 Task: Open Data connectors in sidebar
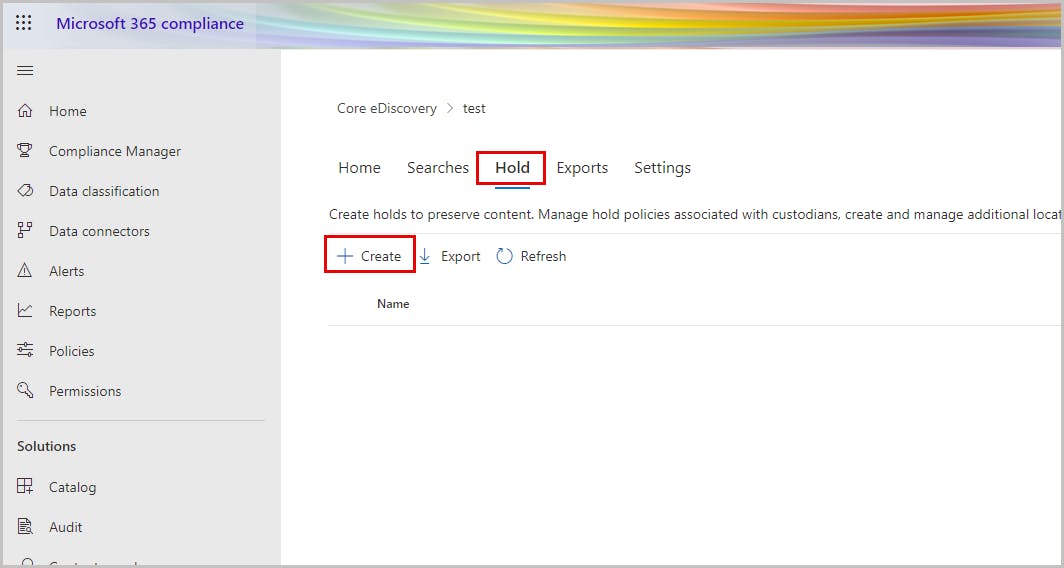click(99, 231)
